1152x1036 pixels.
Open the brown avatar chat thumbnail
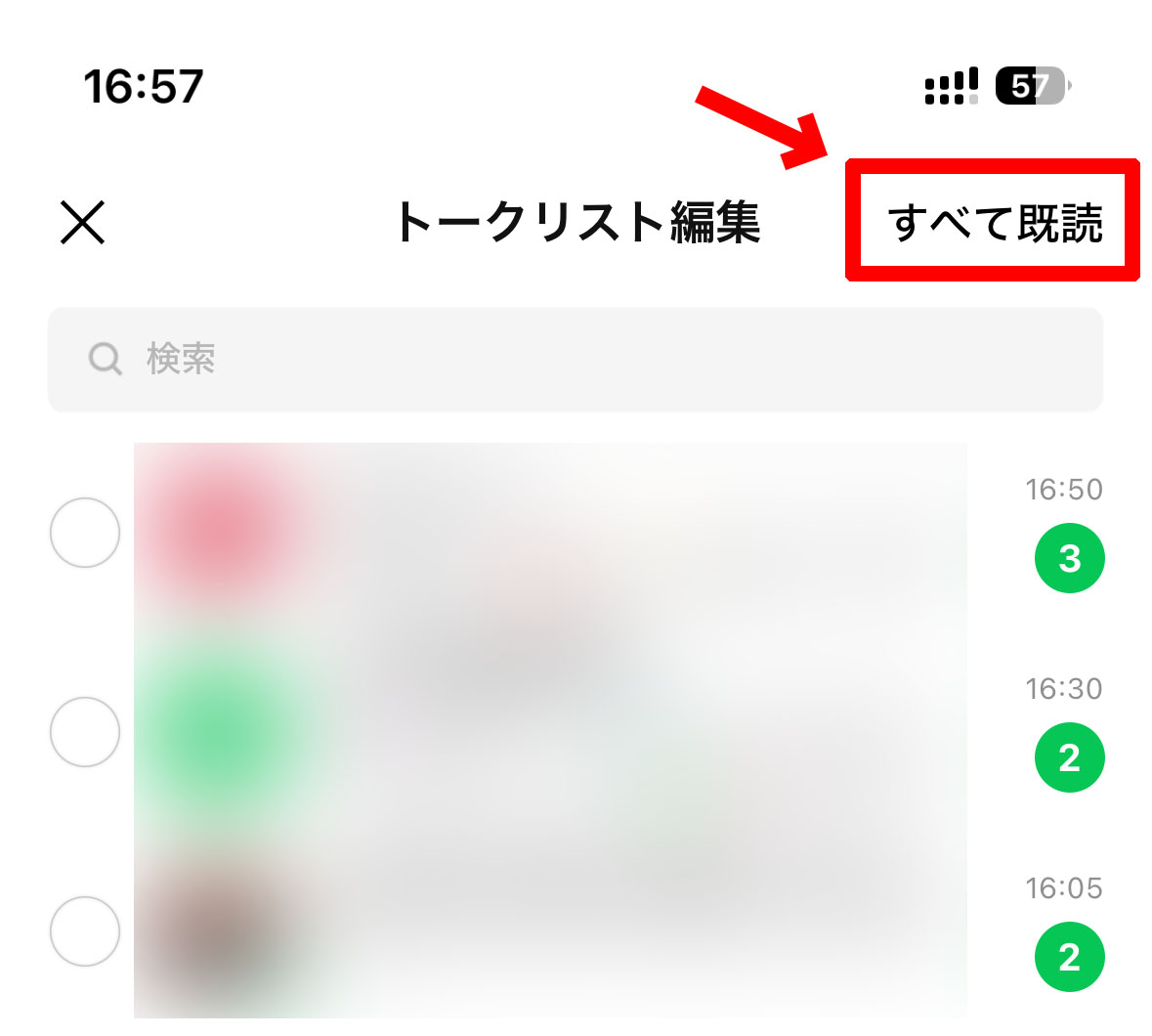[223, 930]
